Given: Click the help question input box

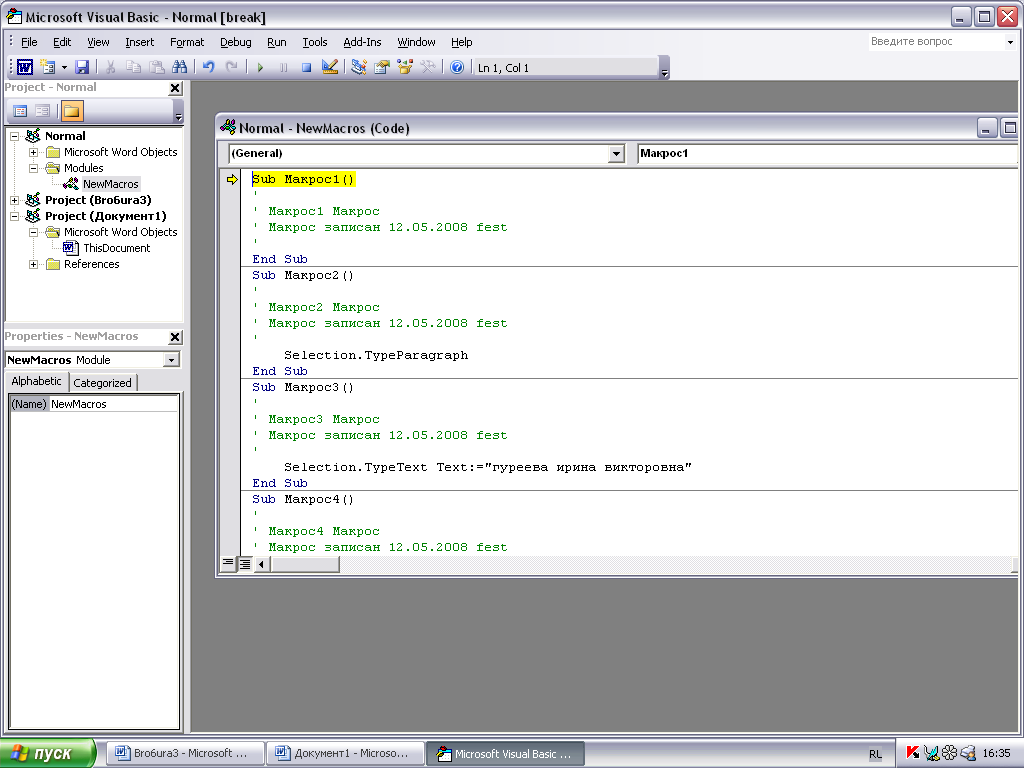Looking at the screenshot, I should 936,41.
